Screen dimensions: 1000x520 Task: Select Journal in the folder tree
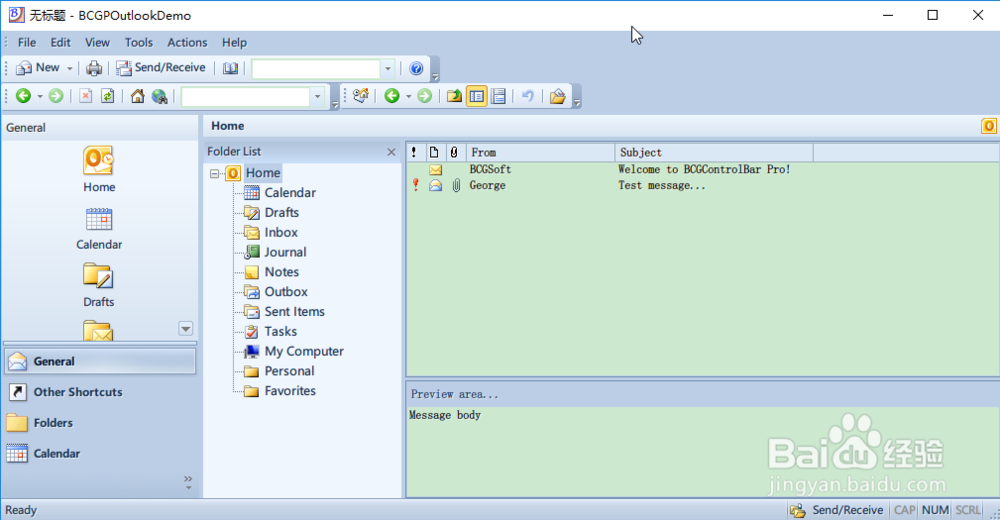tap(285, 252)
